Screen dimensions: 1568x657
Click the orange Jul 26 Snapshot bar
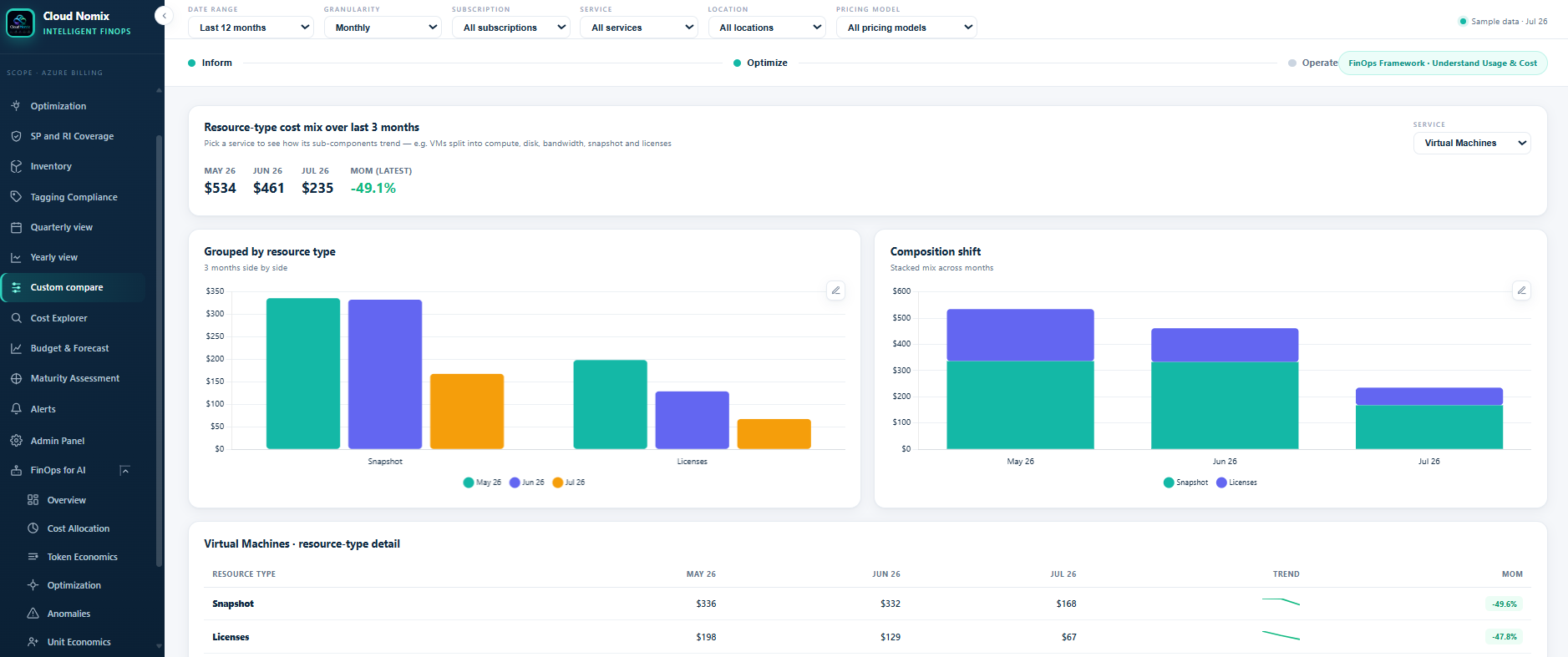[x=467, y=412]
